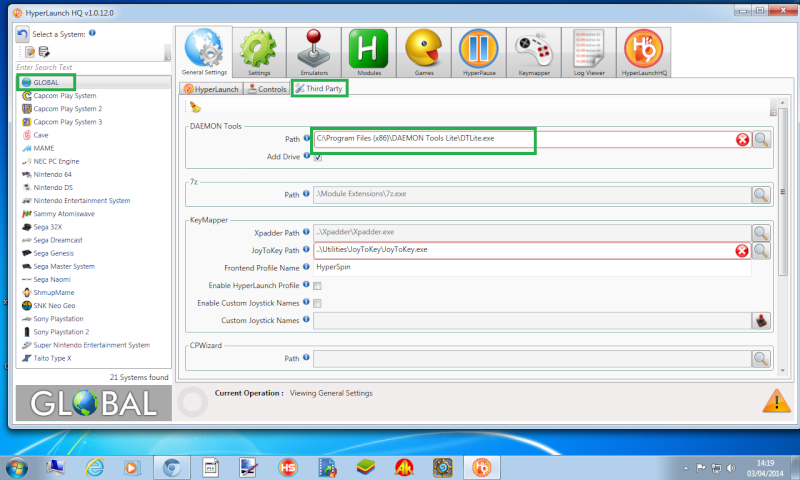Open Internet Explorer from taskbar

94,467
